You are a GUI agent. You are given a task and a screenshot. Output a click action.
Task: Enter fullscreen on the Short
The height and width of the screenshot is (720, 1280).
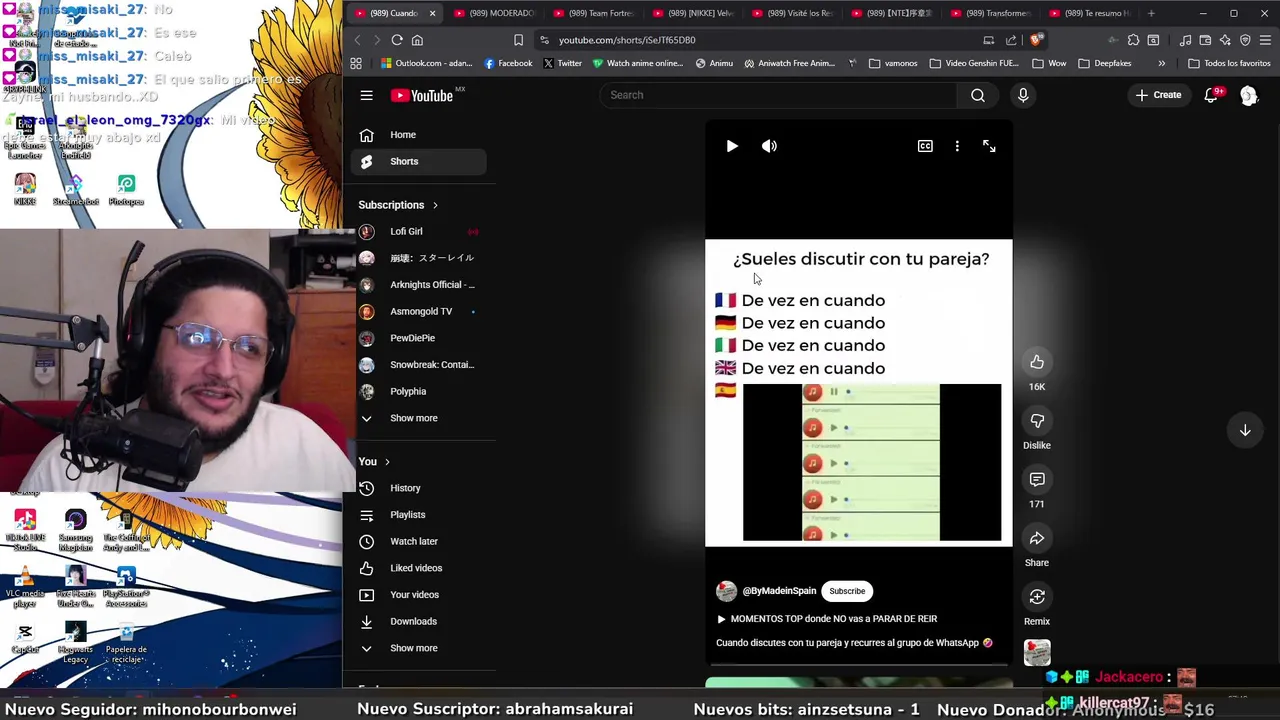[x=989, y=146]
